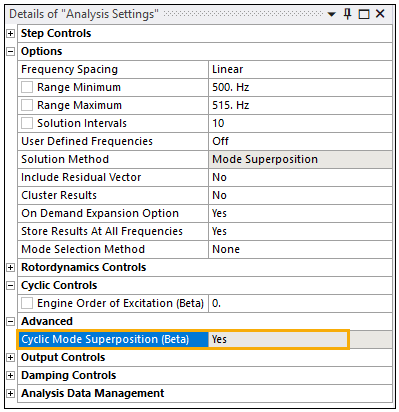This screenshot has width=399, height=412.
Task: Maximize the Details of Analysis Settings panel
Action: pos(364,14)
